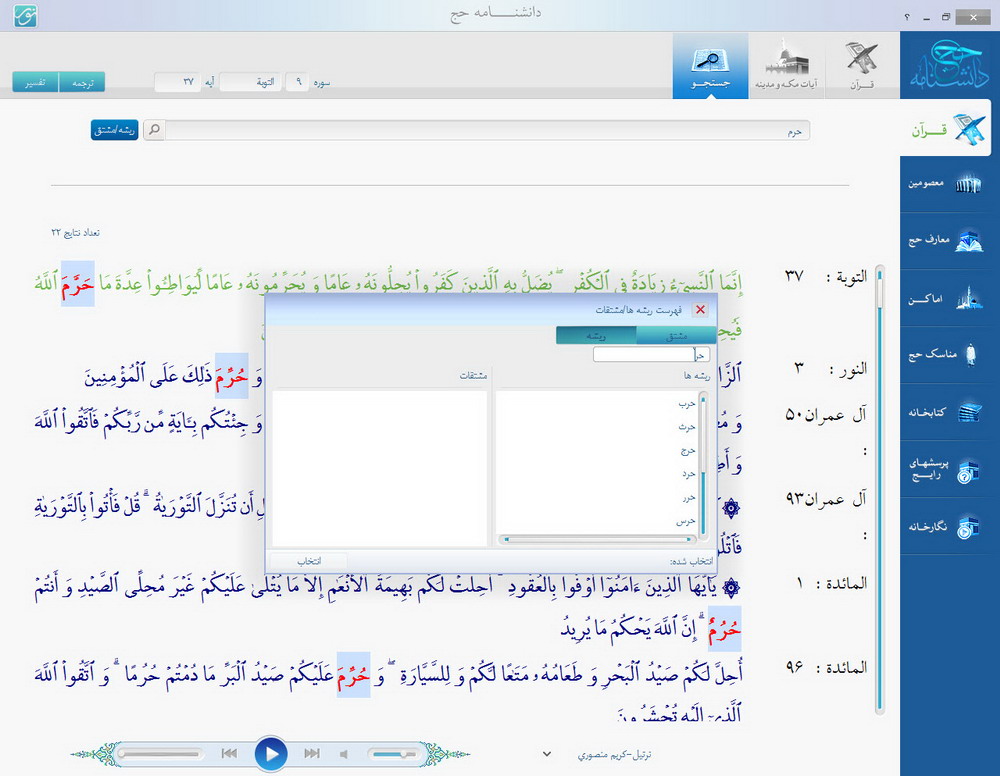Skip to next verse in player
Viewport: 1000px width, 776px height.
tap(312, 754)
